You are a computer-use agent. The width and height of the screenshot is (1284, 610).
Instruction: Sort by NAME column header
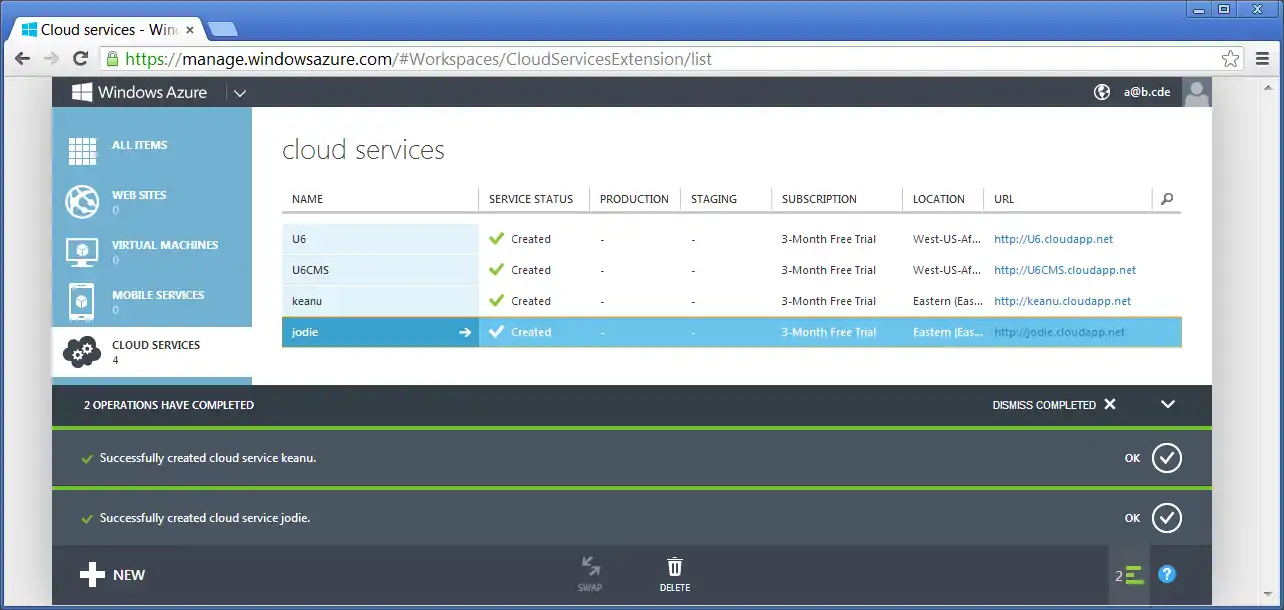[308, 199]
